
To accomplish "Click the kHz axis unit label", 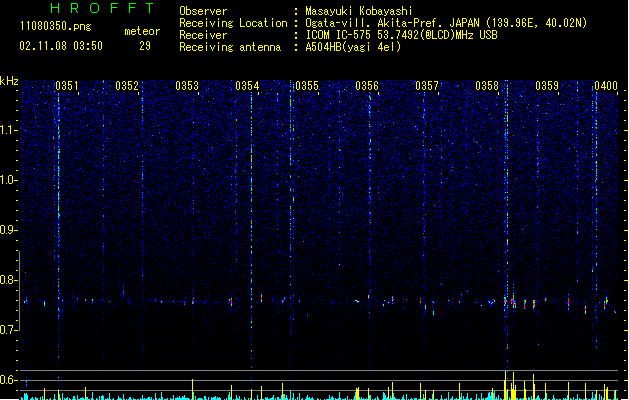I will pos(9,81).
